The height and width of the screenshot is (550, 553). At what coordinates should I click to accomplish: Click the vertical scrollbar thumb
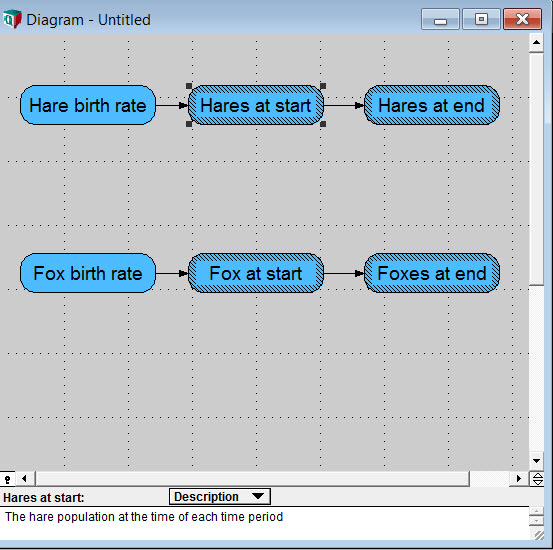point(536,169)
